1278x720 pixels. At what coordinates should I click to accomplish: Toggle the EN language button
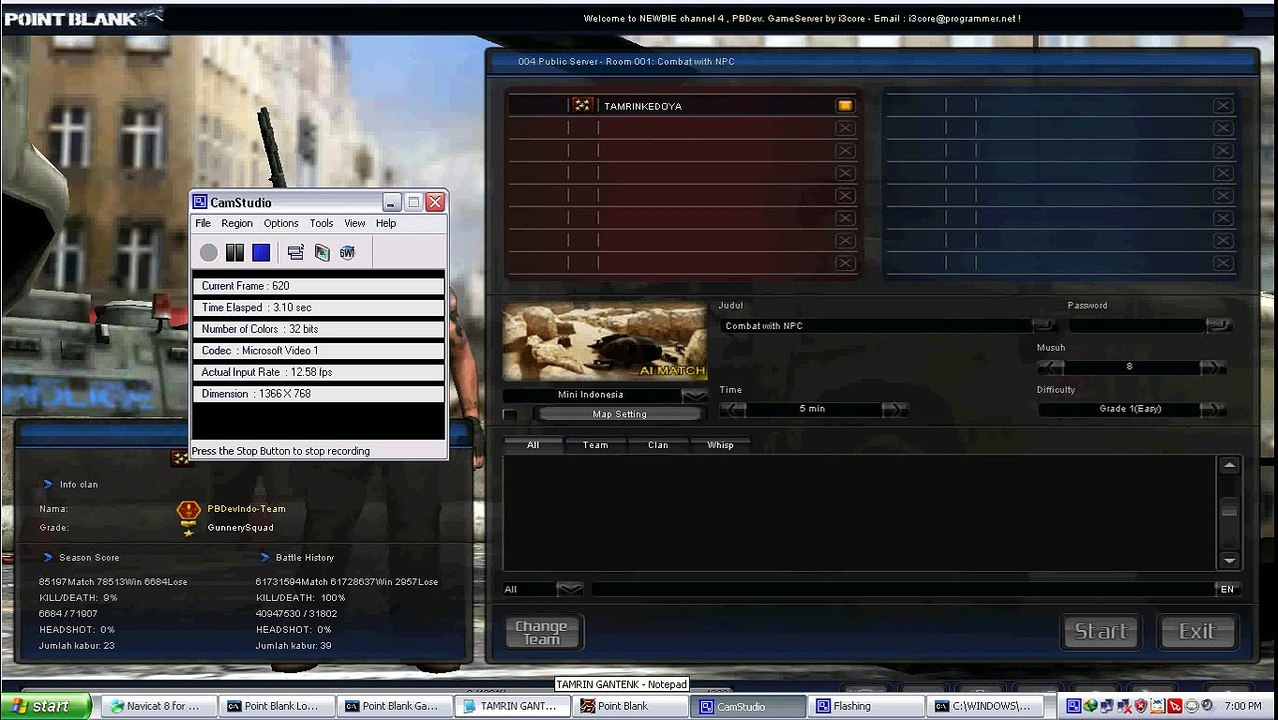[x=1227, y=589]
